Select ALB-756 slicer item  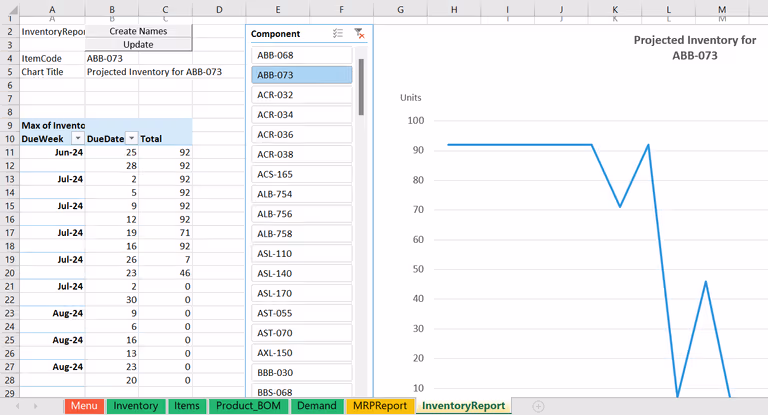point(302,214)
